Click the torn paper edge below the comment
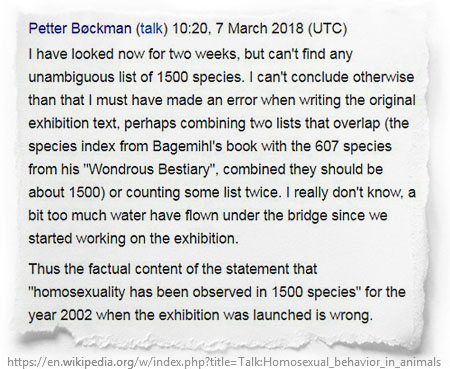The height and width of the screenshot is (369, 450). pyautogui.click(x=220, y=338)
